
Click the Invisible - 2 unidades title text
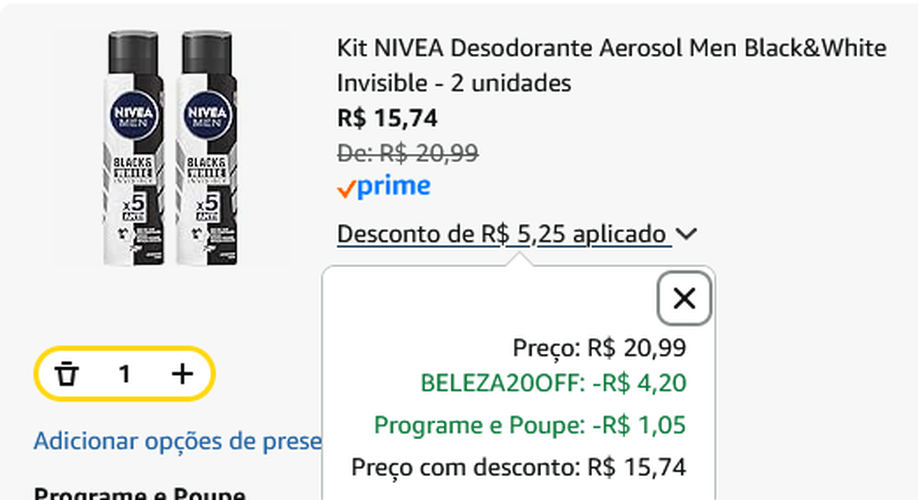(454, 83)
